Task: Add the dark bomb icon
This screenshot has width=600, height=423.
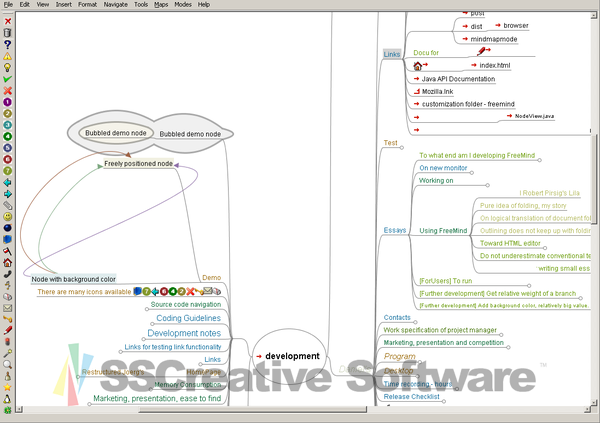Action: pos(7,228)
